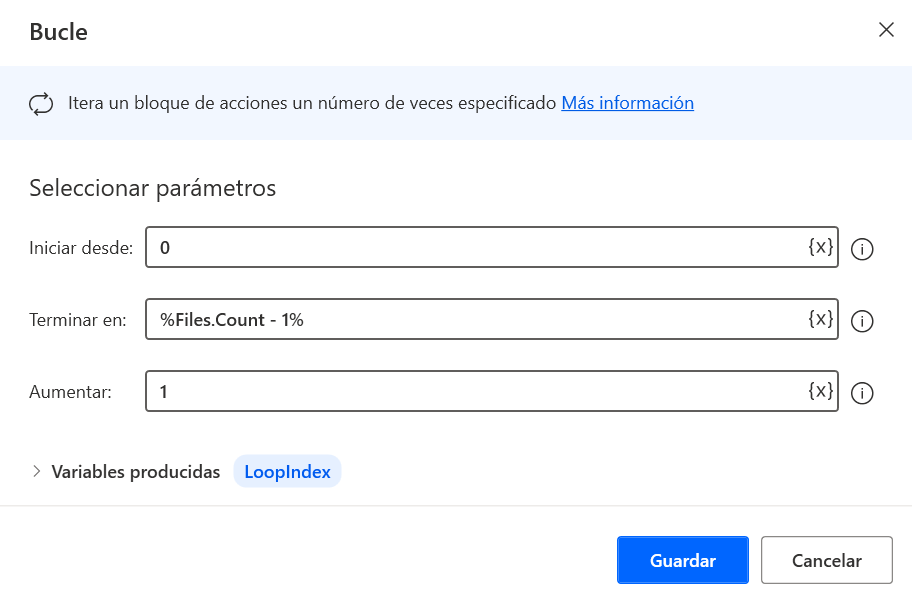The width and height of the screenshot is (912, 600).
Task: Click the {x} variable icon inside Terminar en
Action: click(820, 319)
